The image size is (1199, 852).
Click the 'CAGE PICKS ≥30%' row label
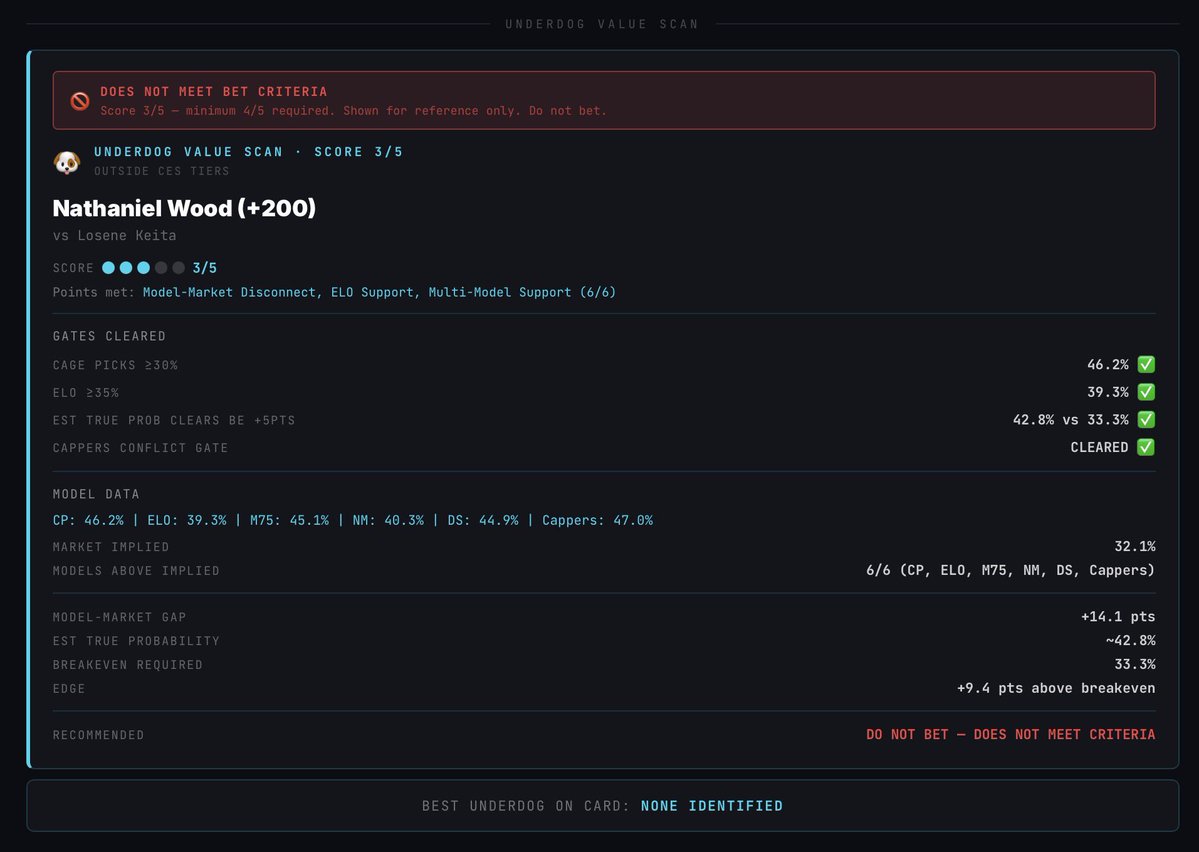point(115,365)
